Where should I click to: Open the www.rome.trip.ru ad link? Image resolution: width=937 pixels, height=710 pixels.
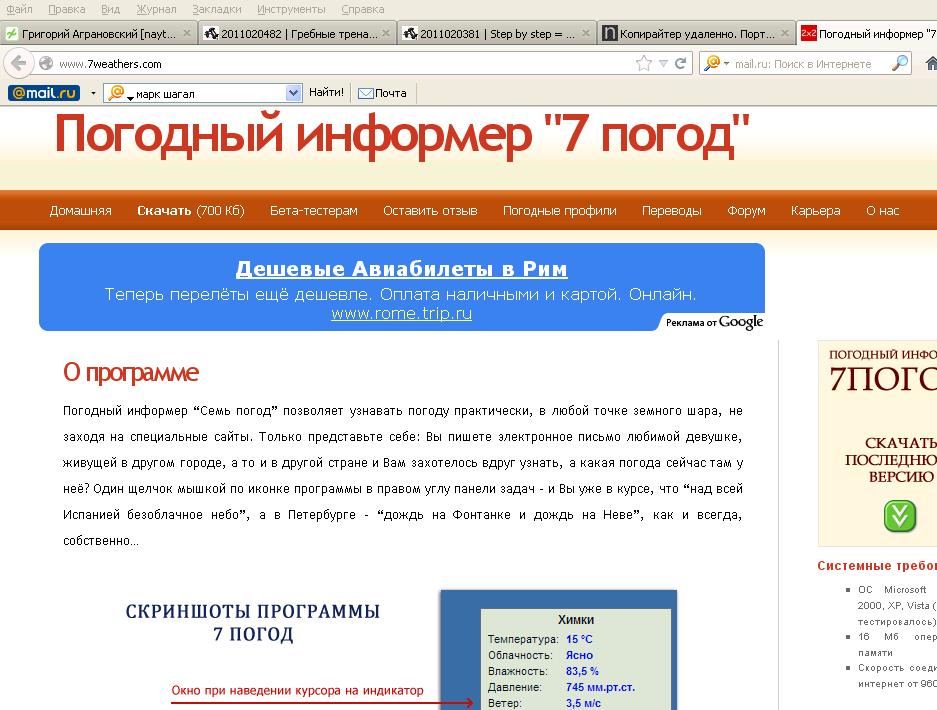point(402,313)
